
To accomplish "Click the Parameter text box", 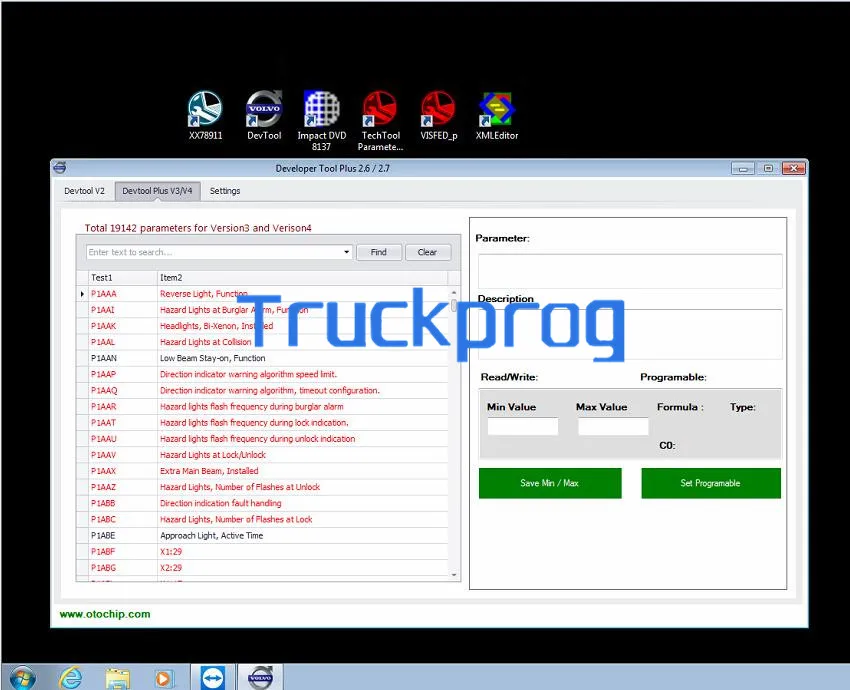I will tap(630, 271).
